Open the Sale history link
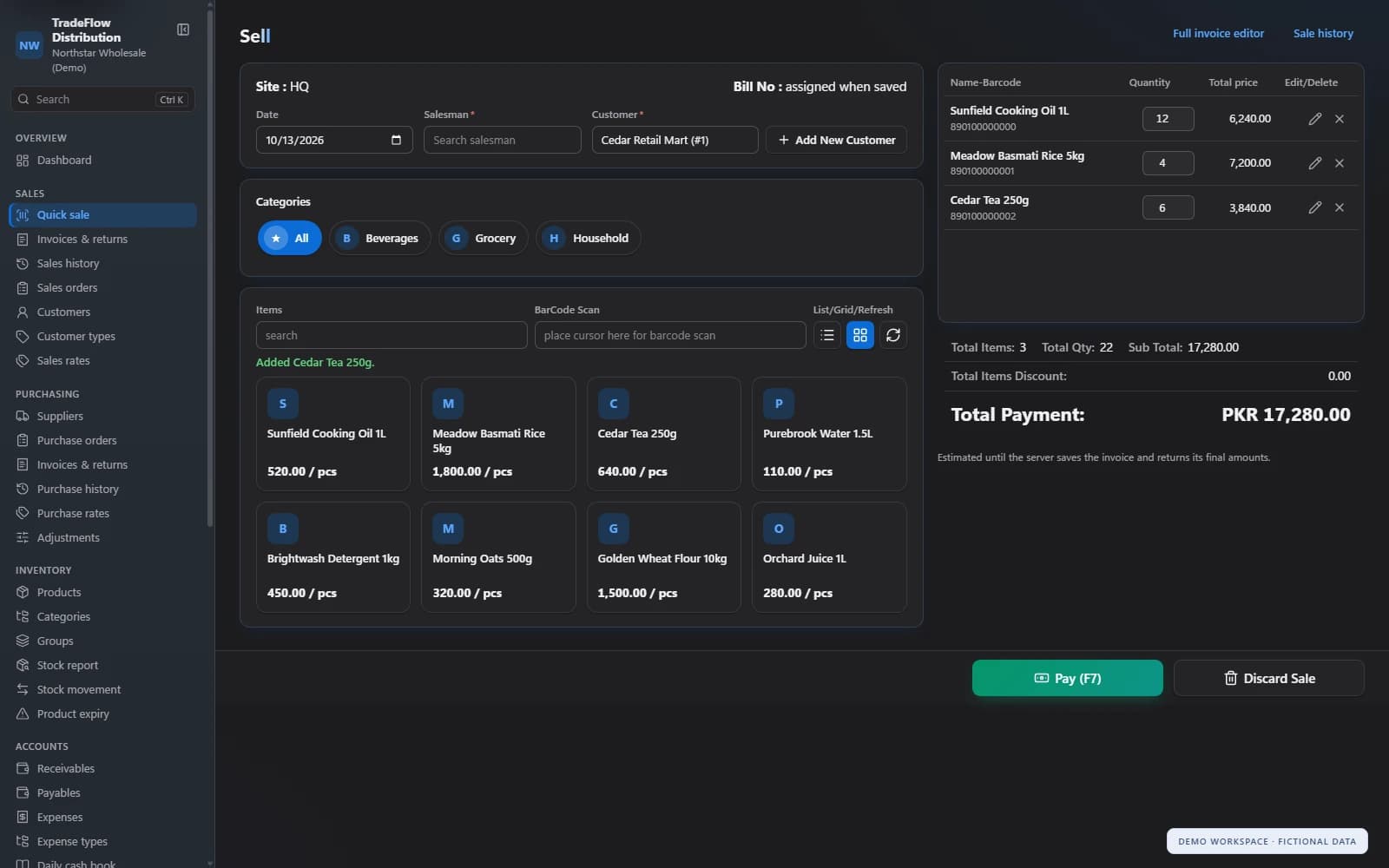This screenshot has width=1389, height=868. [1323, 33]
